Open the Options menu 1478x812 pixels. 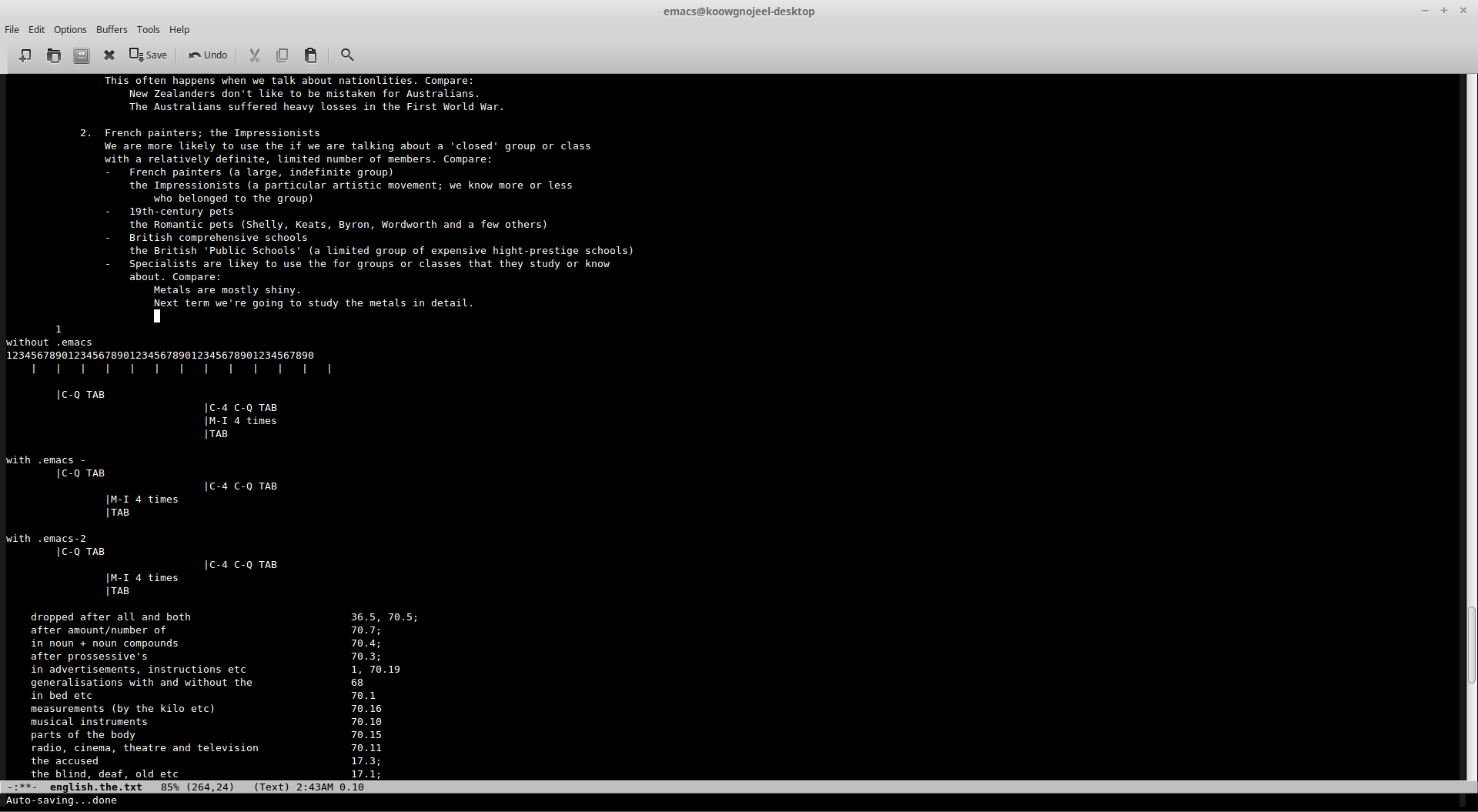click(x=70, y=29)
